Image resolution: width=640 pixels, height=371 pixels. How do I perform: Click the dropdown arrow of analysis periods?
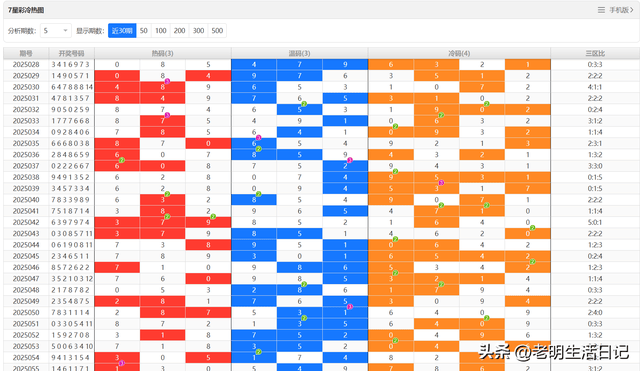pos(65,31)
